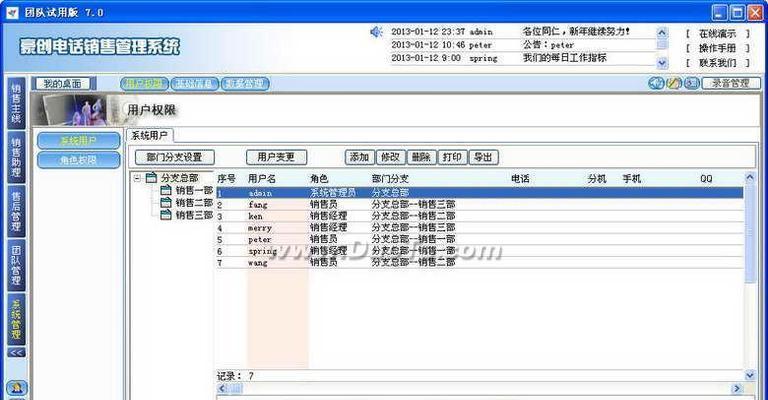Open the 联系我们 link
The width and height of the screenshot is (768, 400).
(718, 63)
